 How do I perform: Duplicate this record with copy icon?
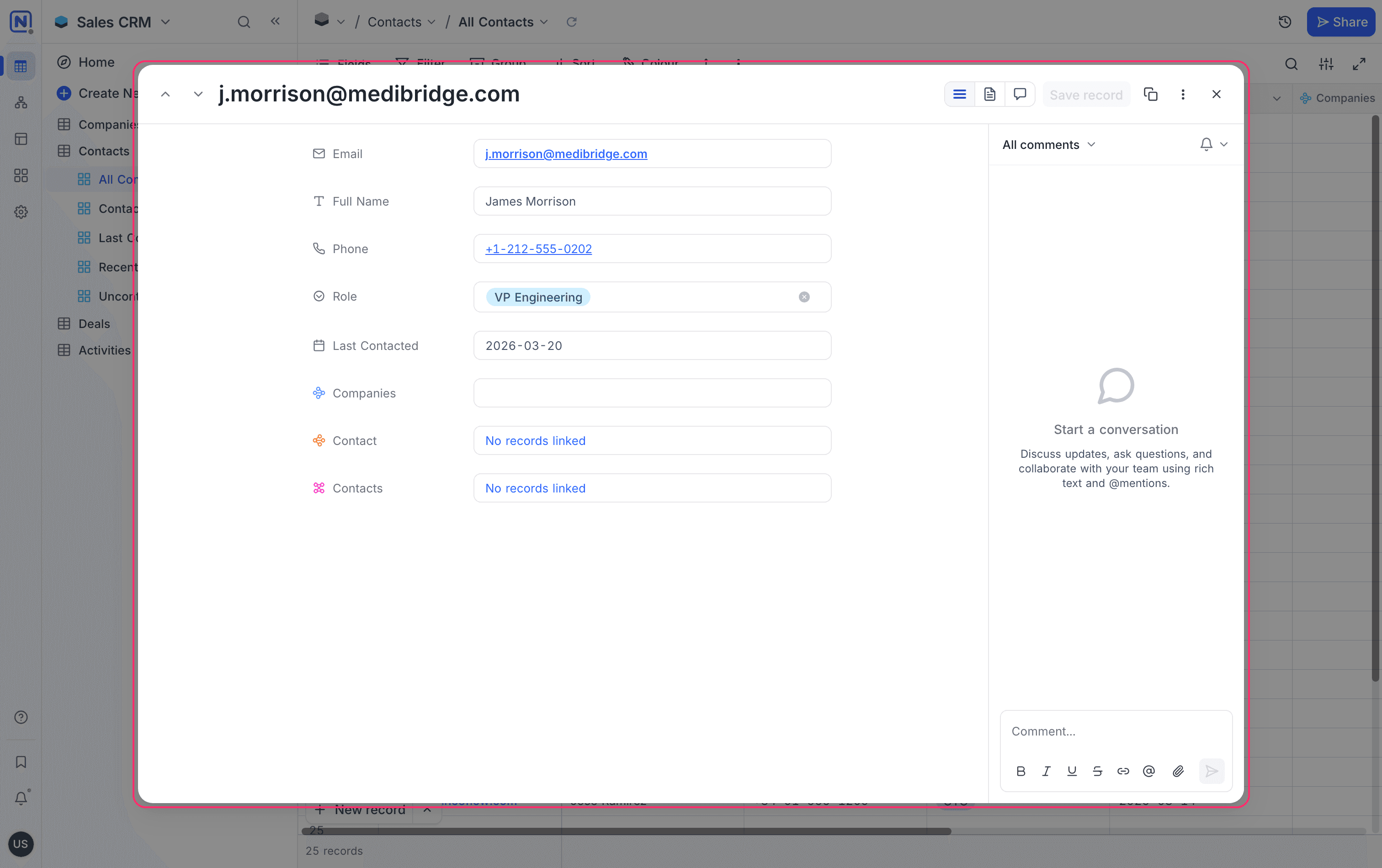pyautogui.click(x=1151, y=94)
